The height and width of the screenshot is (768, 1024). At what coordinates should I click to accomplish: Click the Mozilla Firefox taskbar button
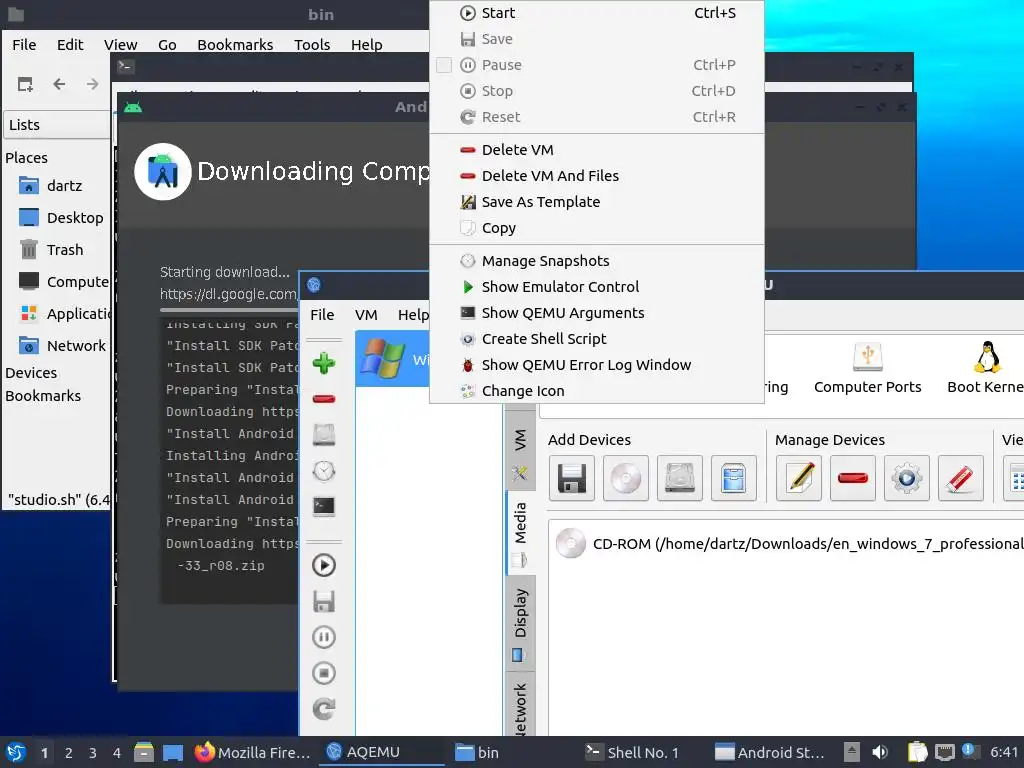click(x=253, y=752)
